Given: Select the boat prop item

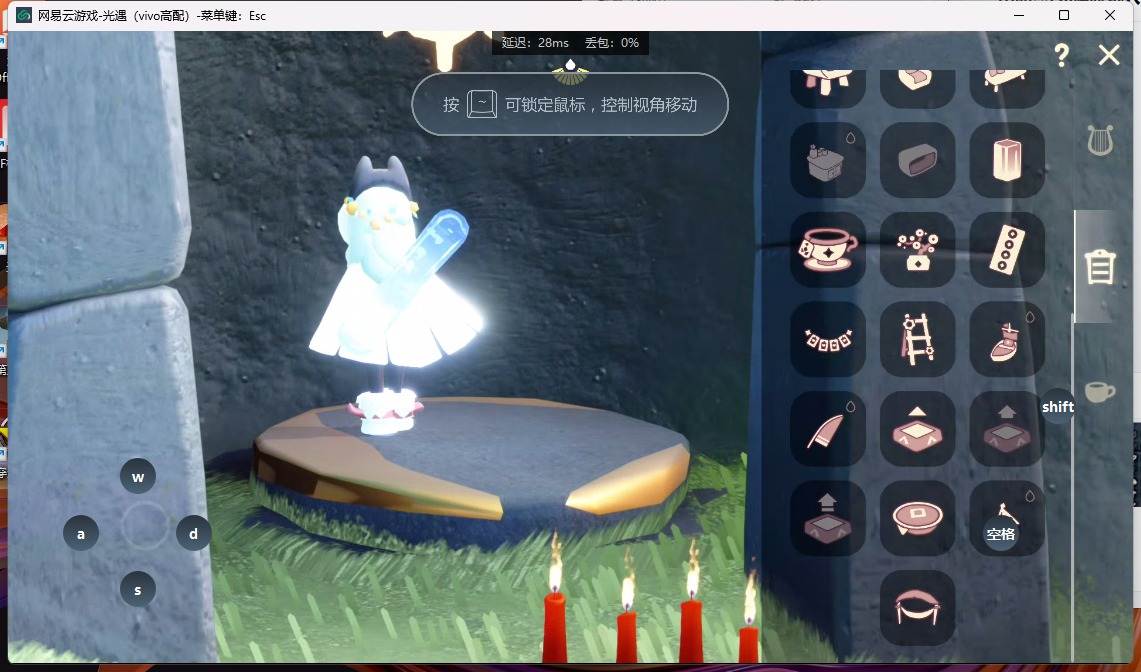Looking at the screenshot, I should pyautogui.click(x=1007, y=339).
